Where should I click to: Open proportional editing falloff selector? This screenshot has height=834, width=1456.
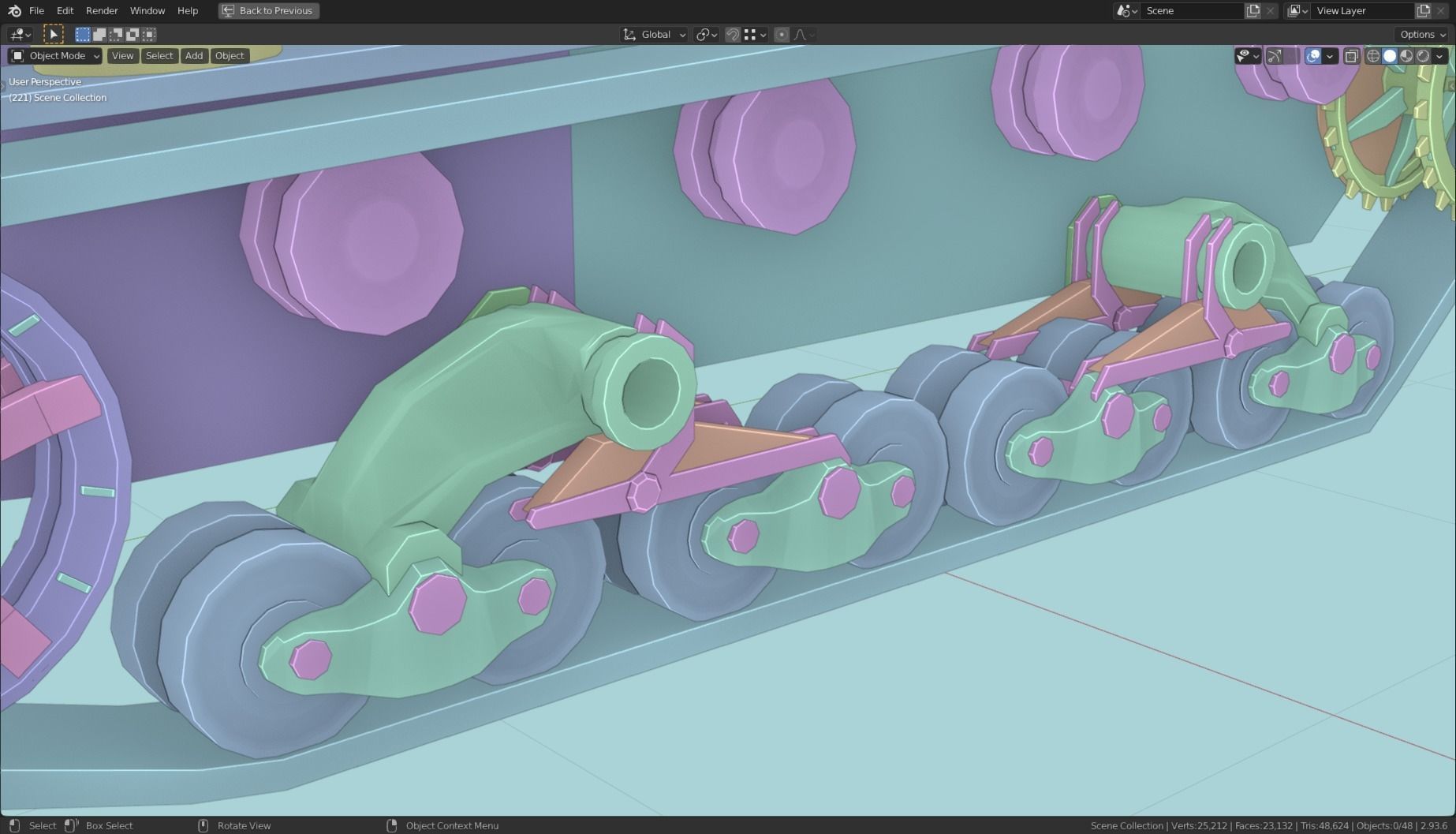tap(805, 34)
